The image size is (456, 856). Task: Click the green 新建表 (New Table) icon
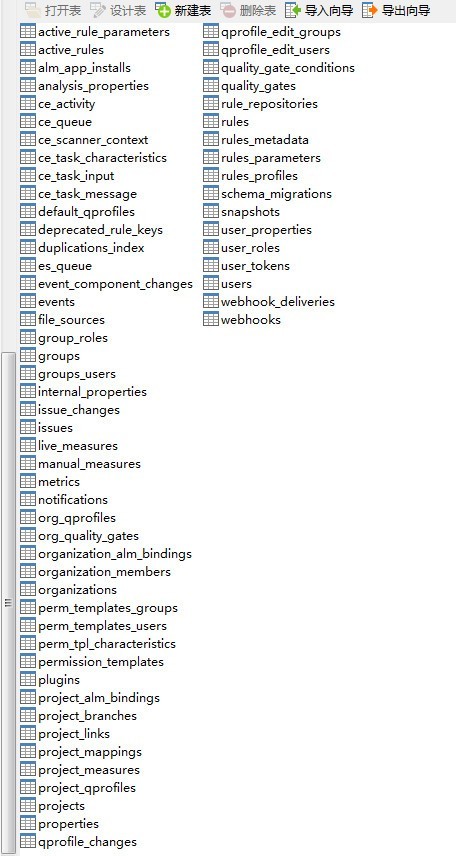click(163, 10)
